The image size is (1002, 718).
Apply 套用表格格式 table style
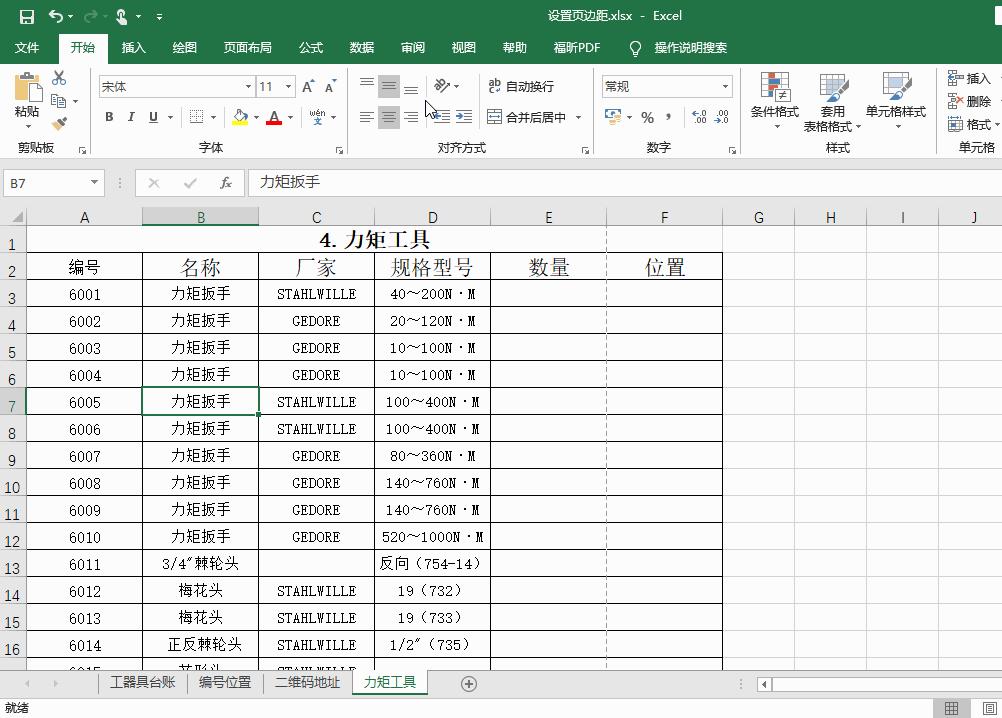[831, 99]
